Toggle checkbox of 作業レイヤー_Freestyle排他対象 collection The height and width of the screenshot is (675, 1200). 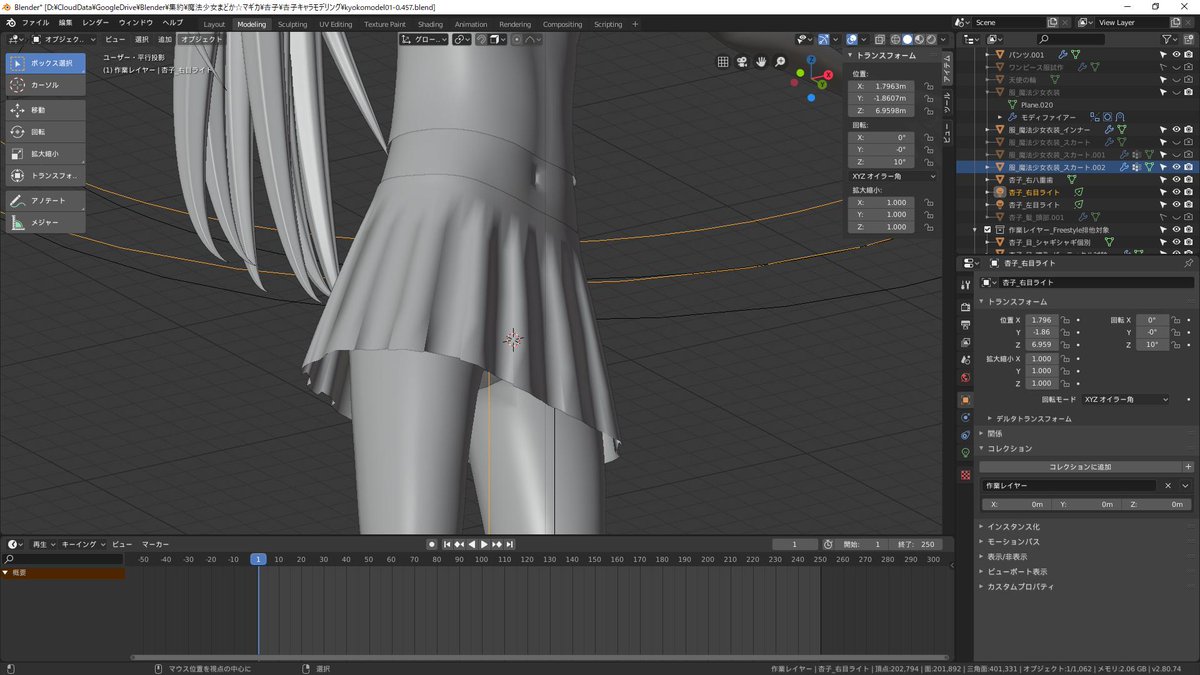988,229
